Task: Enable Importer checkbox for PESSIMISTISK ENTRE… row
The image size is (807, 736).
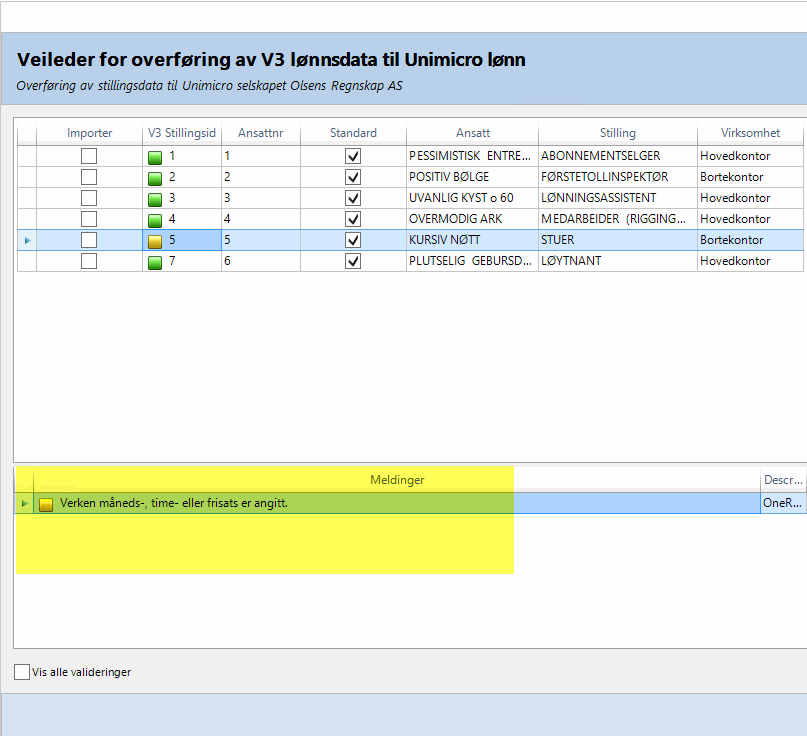Action: tap(89, 156)
